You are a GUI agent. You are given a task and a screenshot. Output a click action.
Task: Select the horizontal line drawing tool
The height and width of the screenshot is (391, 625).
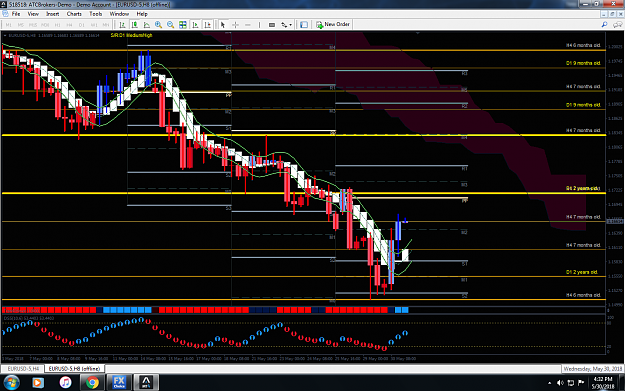[x=248, y=25]
